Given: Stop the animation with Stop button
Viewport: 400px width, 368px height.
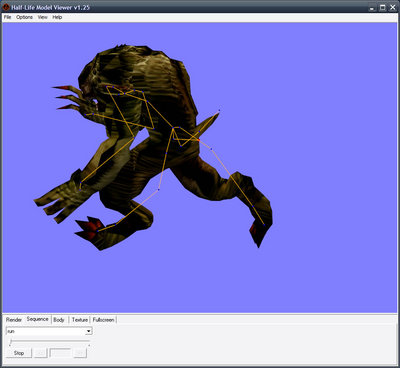Looking at the screenshot, I should coord(19,353).
